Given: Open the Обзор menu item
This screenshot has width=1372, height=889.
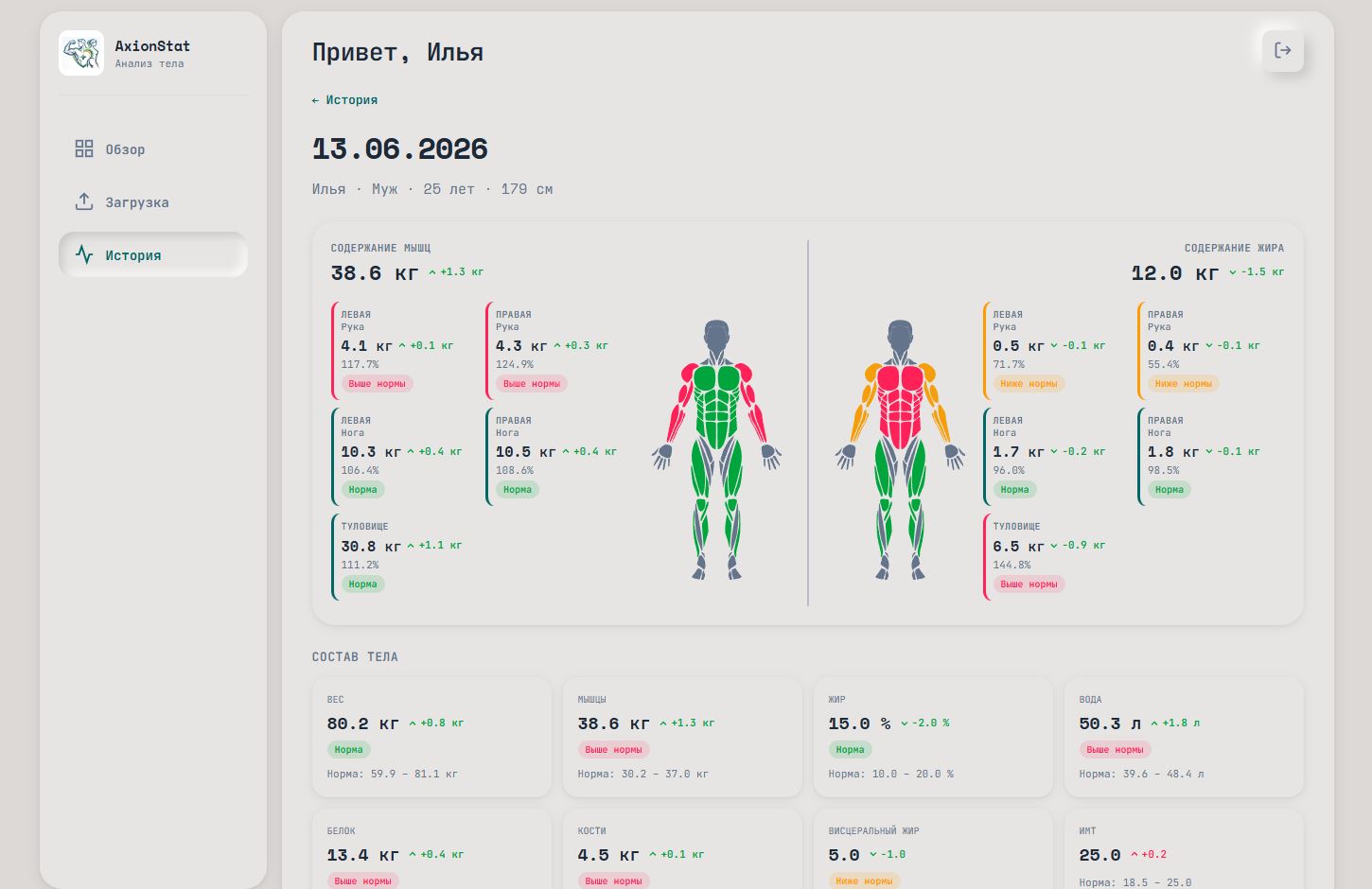Looking at the screenshot, I should click(153, 148).
